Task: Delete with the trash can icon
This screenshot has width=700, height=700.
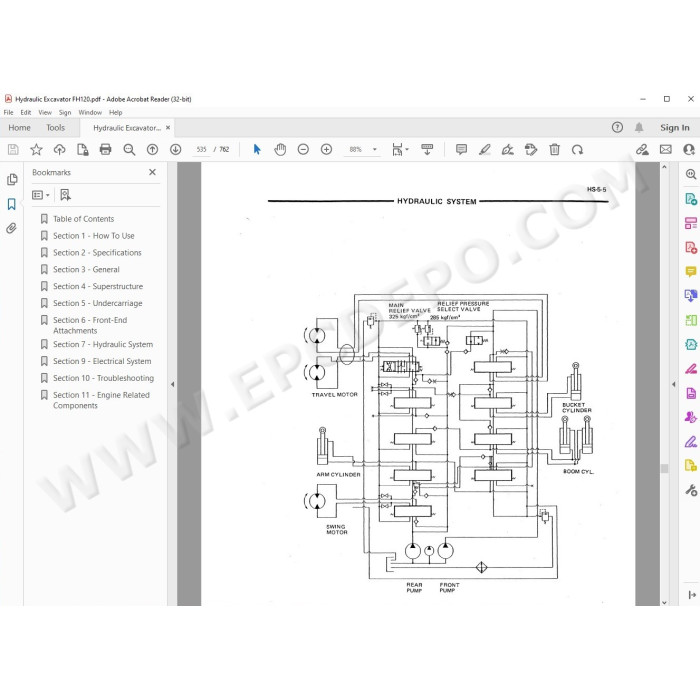Action: (554, 150)
